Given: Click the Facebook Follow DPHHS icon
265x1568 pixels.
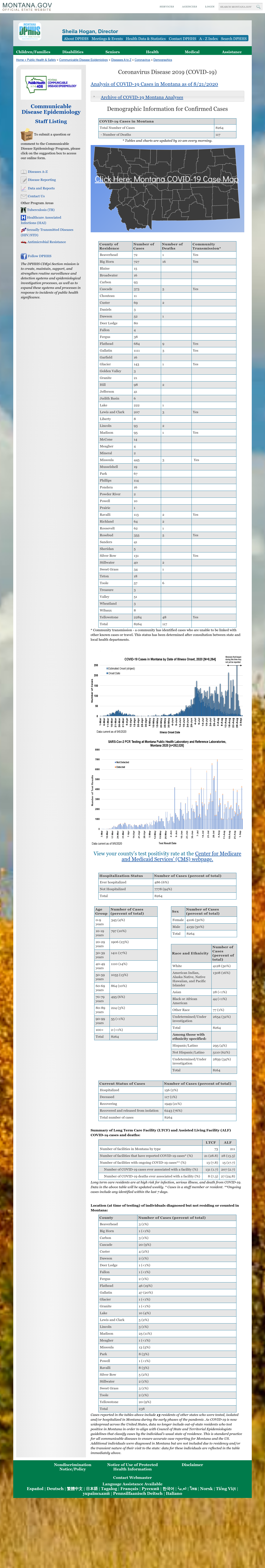Looking at the screenshot, I should pyautogui.click(x=24, y=256).
